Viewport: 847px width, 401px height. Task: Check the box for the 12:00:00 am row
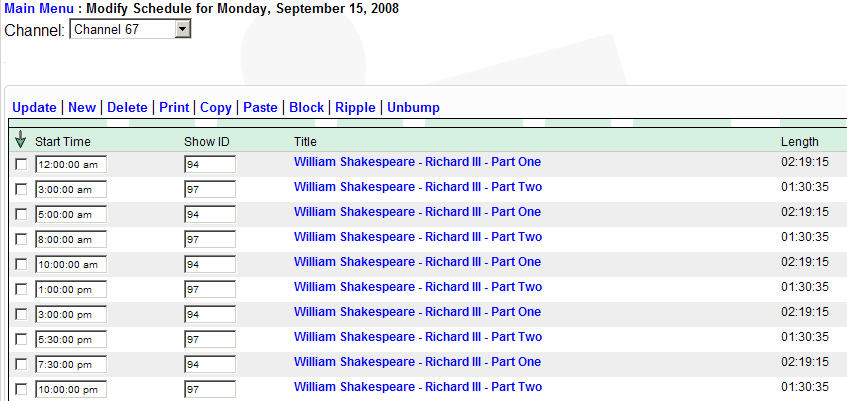tap(21, 164)
